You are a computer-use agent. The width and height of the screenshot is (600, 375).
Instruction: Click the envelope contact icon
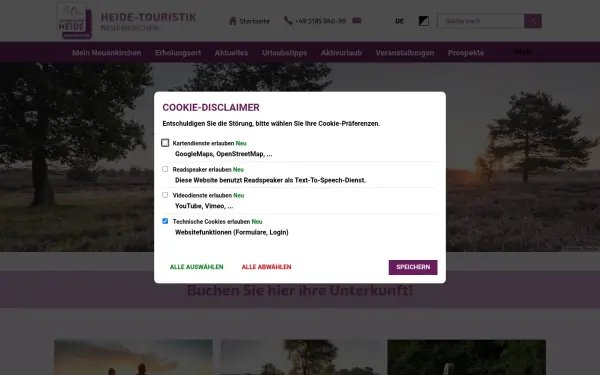[357, 21]
